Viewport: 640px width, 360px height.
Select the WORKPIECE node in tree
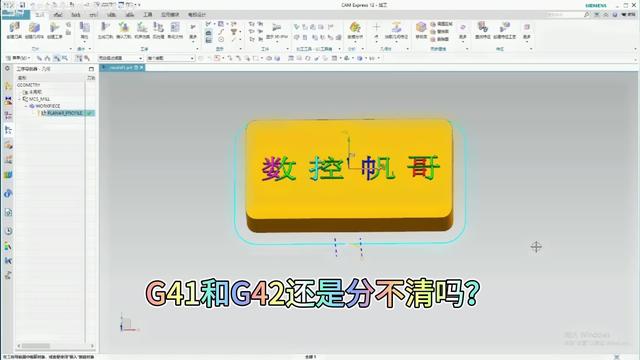pyautogui.click(x=47, y=106)
